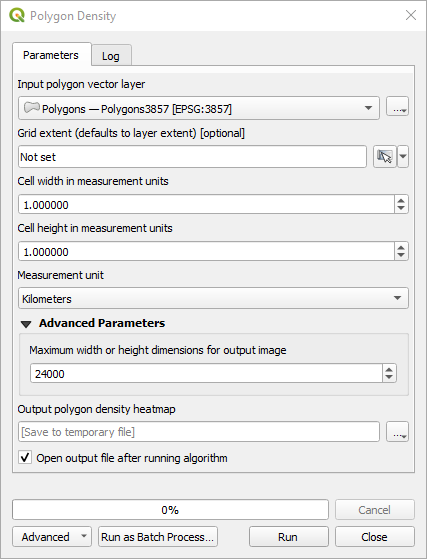Click Run as Batch Process button

coord(158,537)
